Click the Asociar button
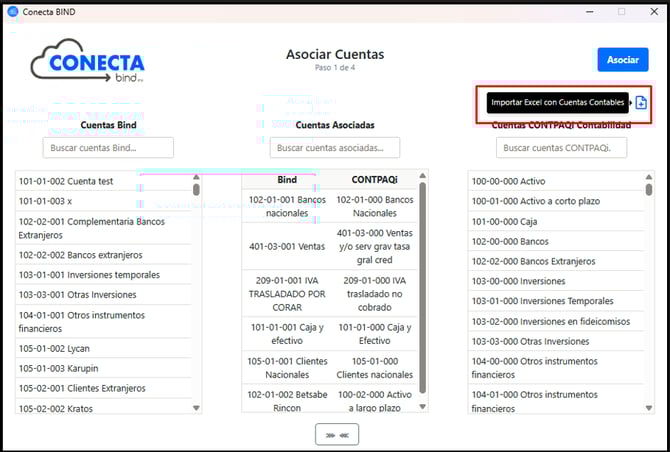The image size is (670, 452). [x=623, y=60]
